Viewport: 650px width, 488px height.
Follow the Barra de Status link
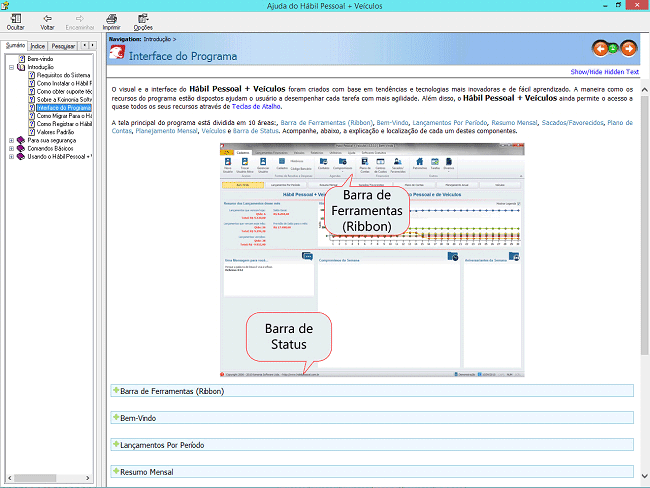click(255, 131)
